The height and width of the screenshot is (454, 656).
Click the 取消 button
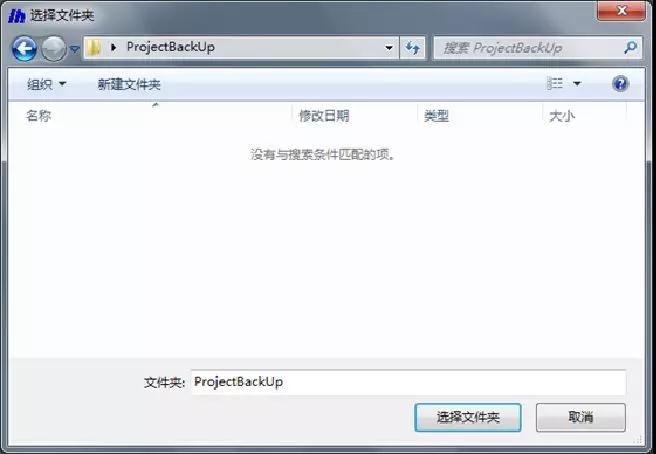tap(581, 417)
